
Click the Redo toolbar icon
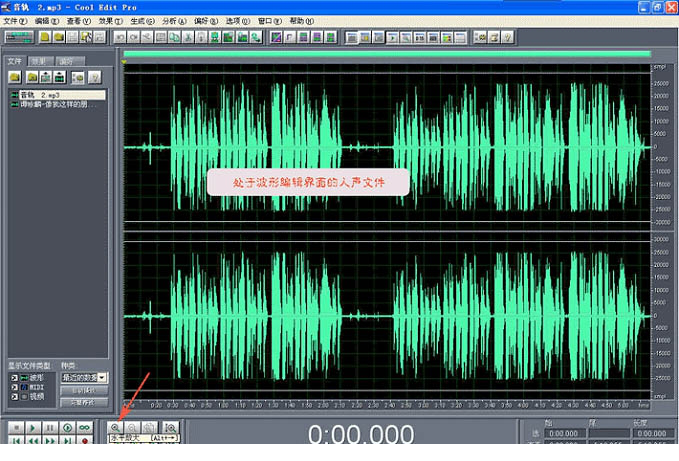coord(134,38)
